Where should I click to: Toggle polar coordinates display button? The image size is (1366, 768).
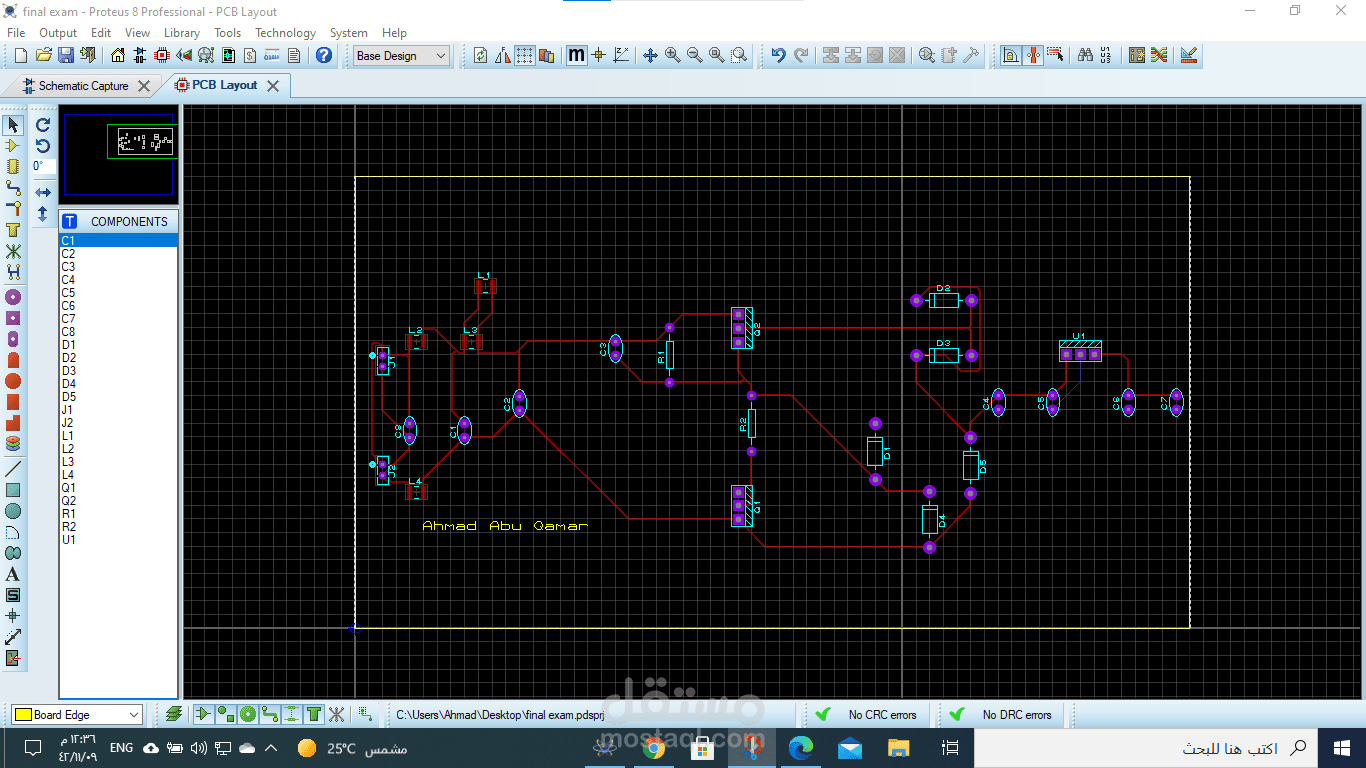click(x=621, y=56)
